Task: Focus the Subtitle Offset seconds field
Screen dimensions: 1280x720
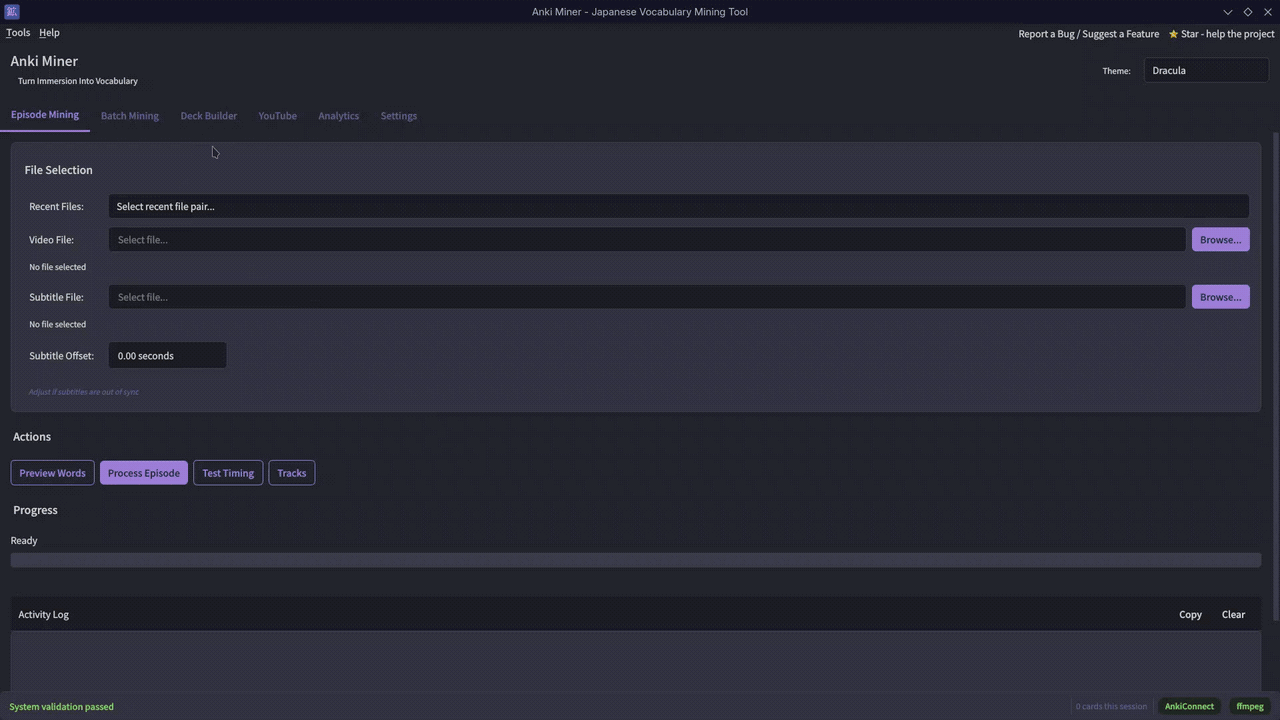Action: pos(167,356)
